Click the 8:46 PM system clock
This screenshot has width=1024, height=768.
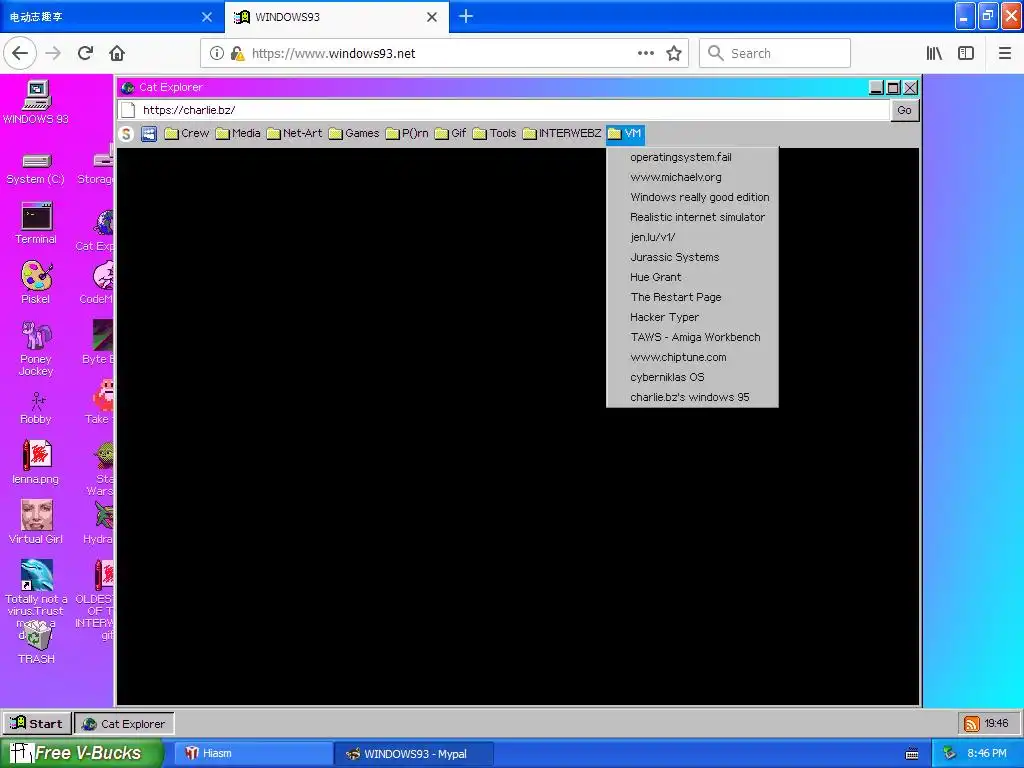pyautogui.click(x=987, y=754)
